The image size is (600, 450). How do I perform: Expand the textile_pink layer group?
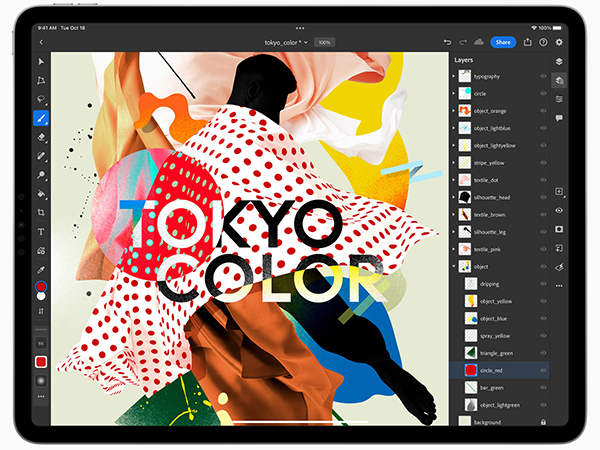point(454,249)
